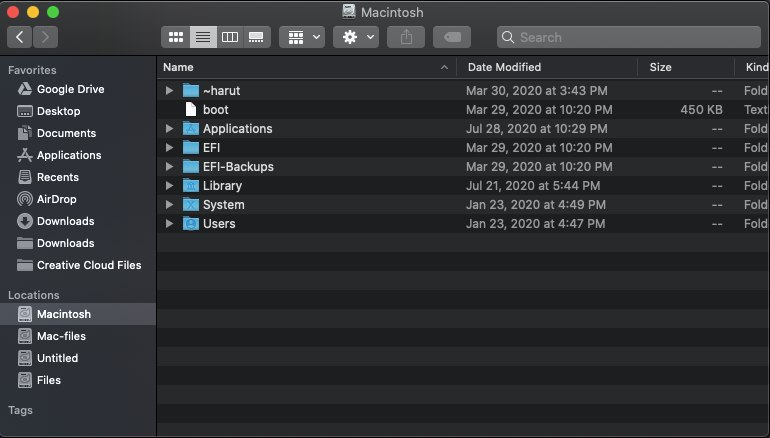
Task: Open the group-by dropdown
Action: (301, 37)
